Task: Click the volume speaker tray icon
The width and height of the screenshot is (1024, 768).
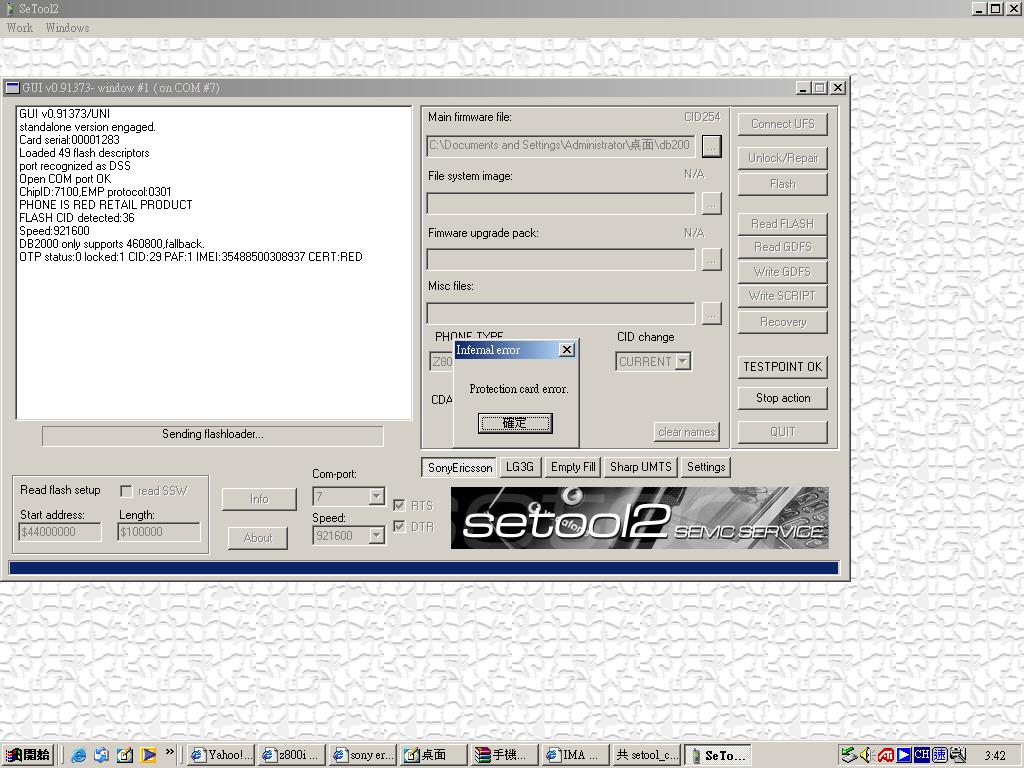Action: 866,755
